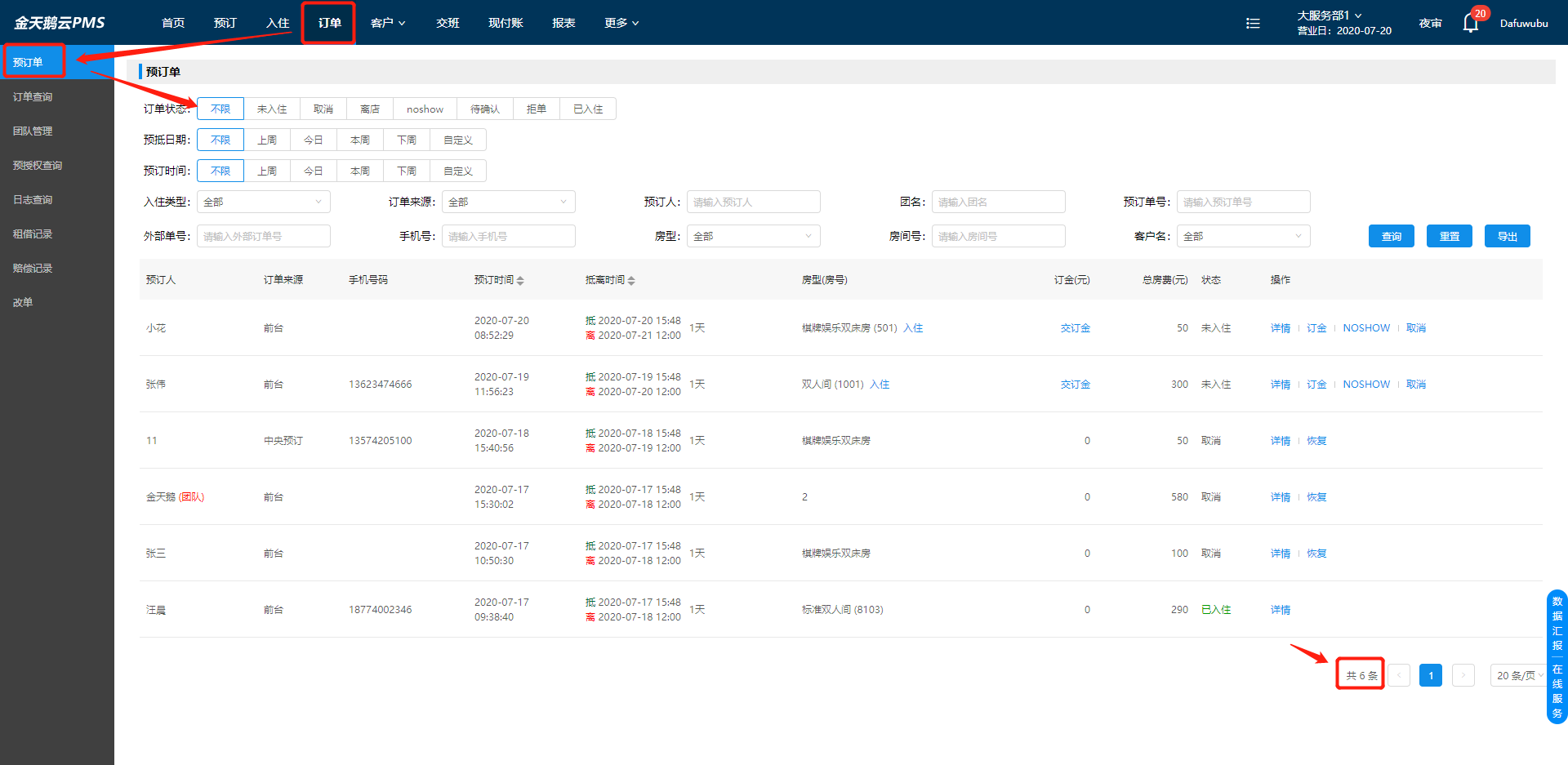The image size is (1568, 765).
Task: Open 租借记录 in sidebar
Action: pos(57,234)
